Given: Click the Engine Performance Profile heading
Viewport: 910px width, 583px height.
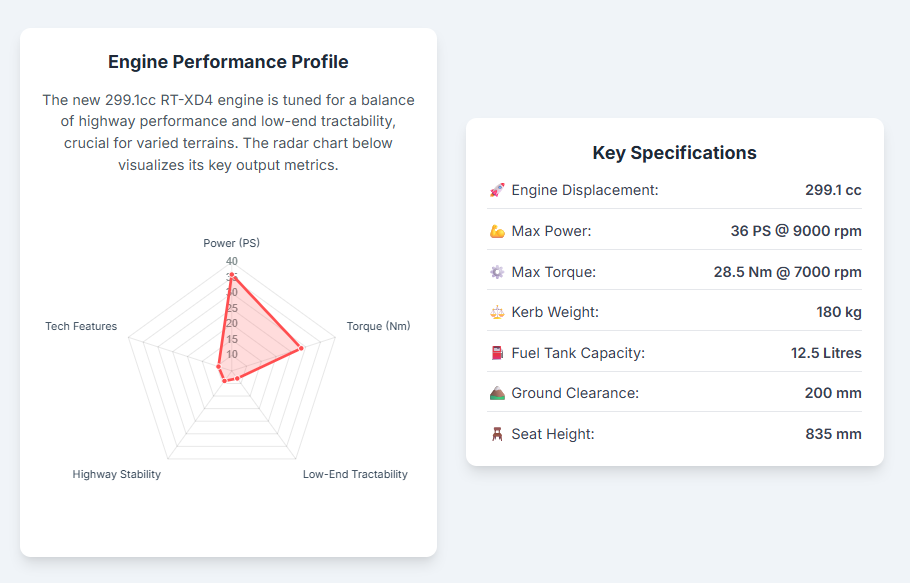Looking at the screenshot, I should pos(228,62).
